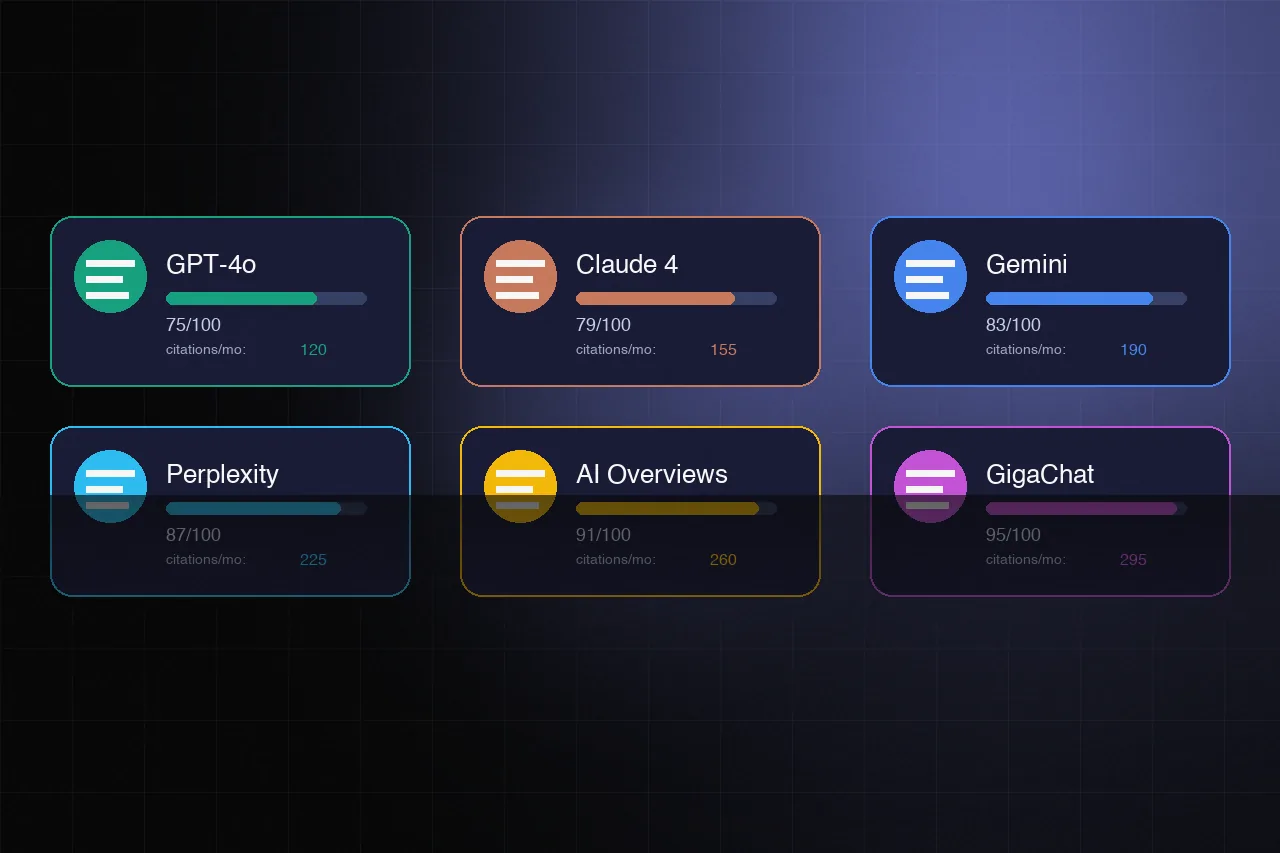Click the 75/100 score text
Viewport: 1280px width, 853px height.
coord(193,325)
